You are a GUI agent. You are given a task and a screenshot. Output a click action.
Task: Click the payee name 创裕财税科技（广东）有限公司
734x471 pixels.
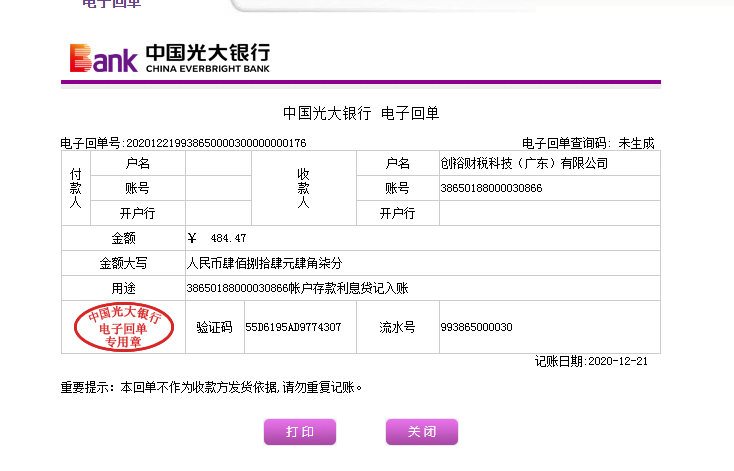[x=524, y=163]
